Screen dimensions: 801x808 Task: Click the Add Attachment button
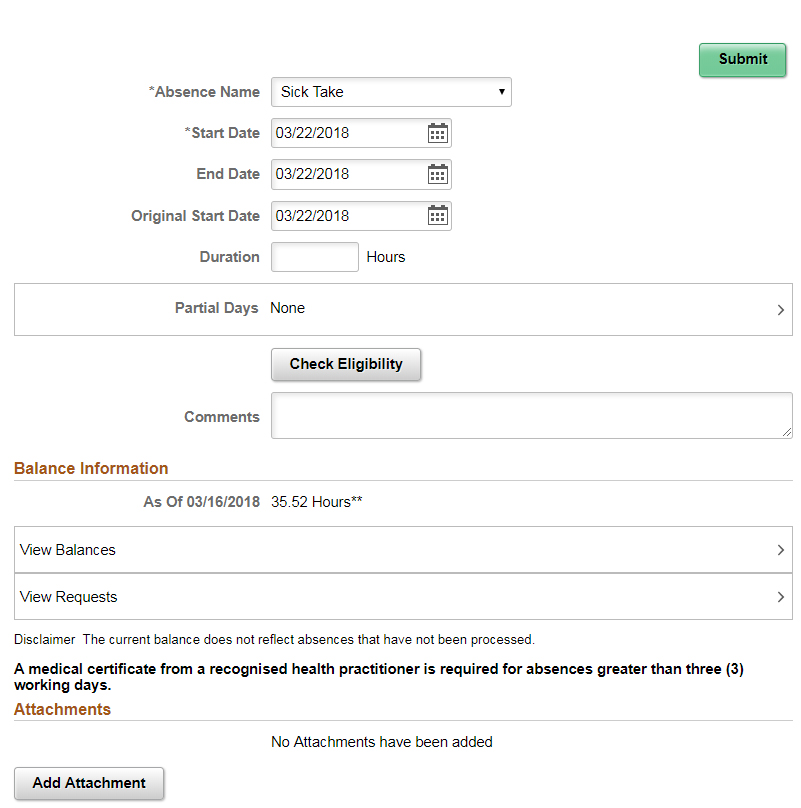89,783
